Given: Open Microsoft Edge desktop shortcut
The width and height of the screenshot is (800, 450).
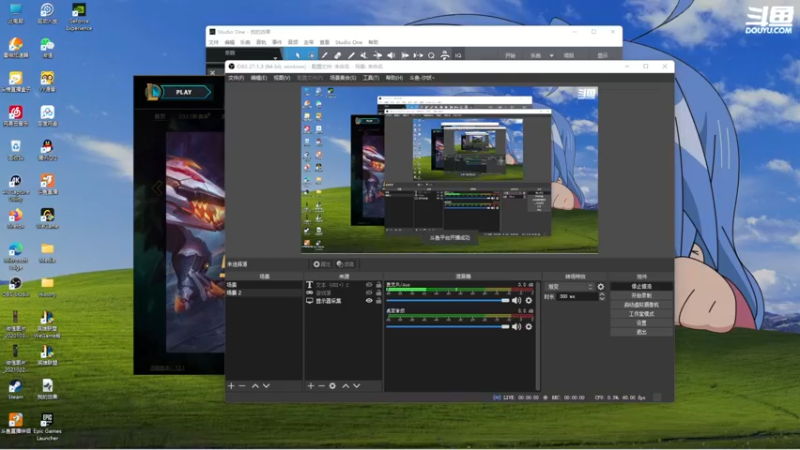Looking at the screenshot, I should point(15,256).
